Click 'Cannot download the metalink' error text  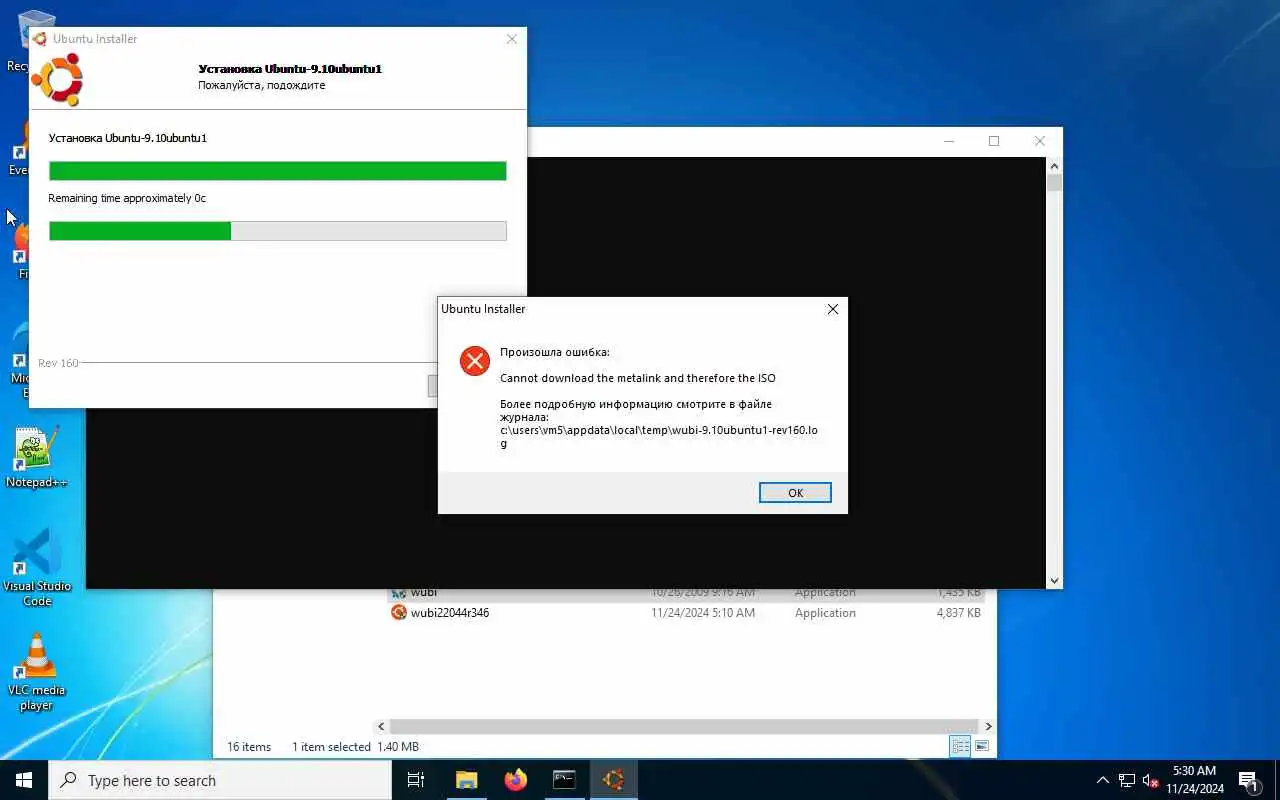click(638, 378)
